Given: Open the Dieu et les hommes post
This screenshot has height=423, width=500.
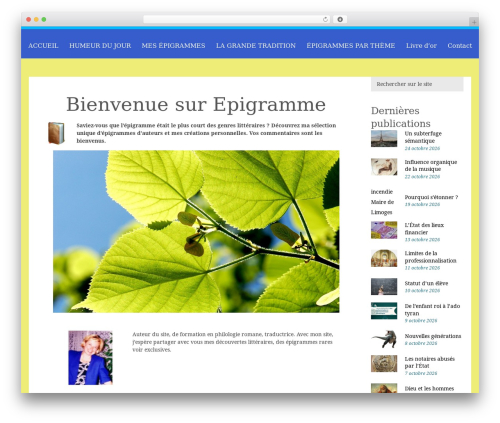Looking at the screenshot, I should coord(429,388).
